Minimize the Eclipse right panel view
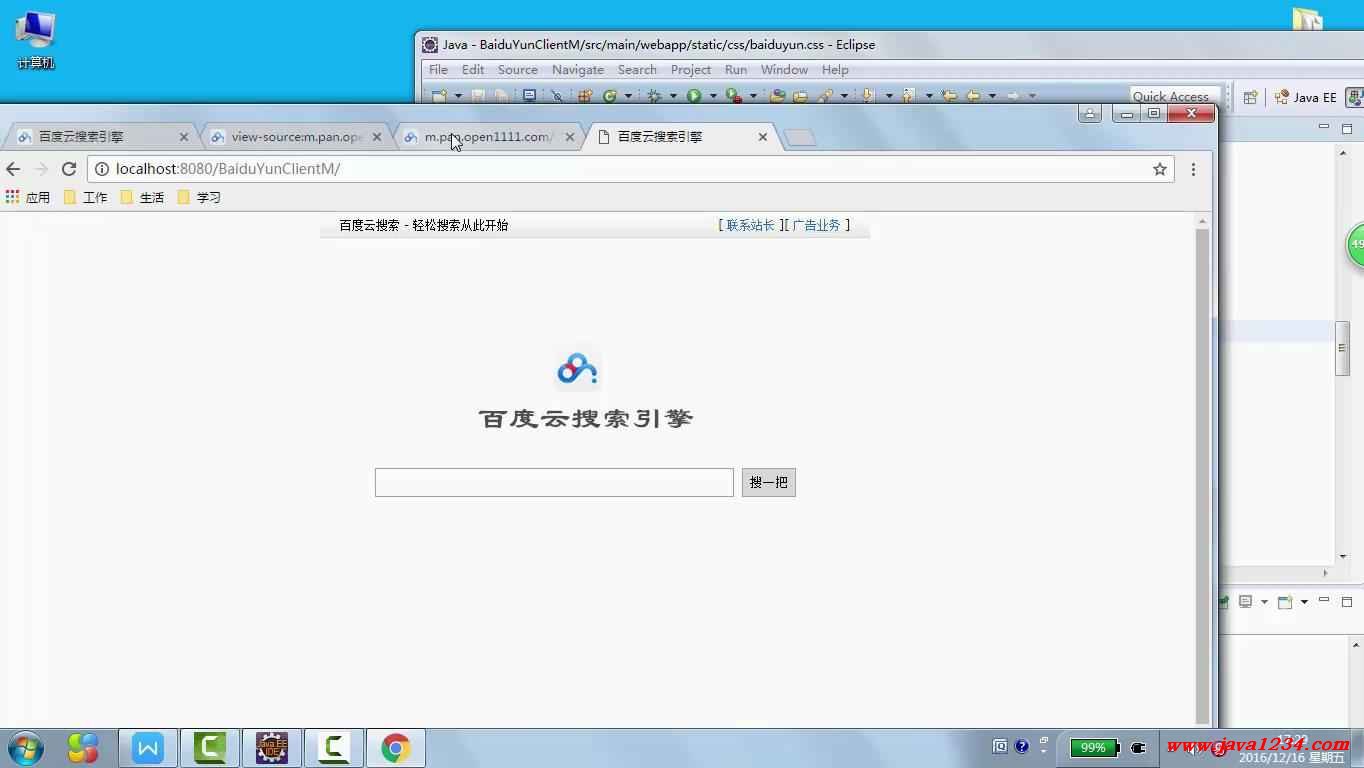 (1323, 127)
